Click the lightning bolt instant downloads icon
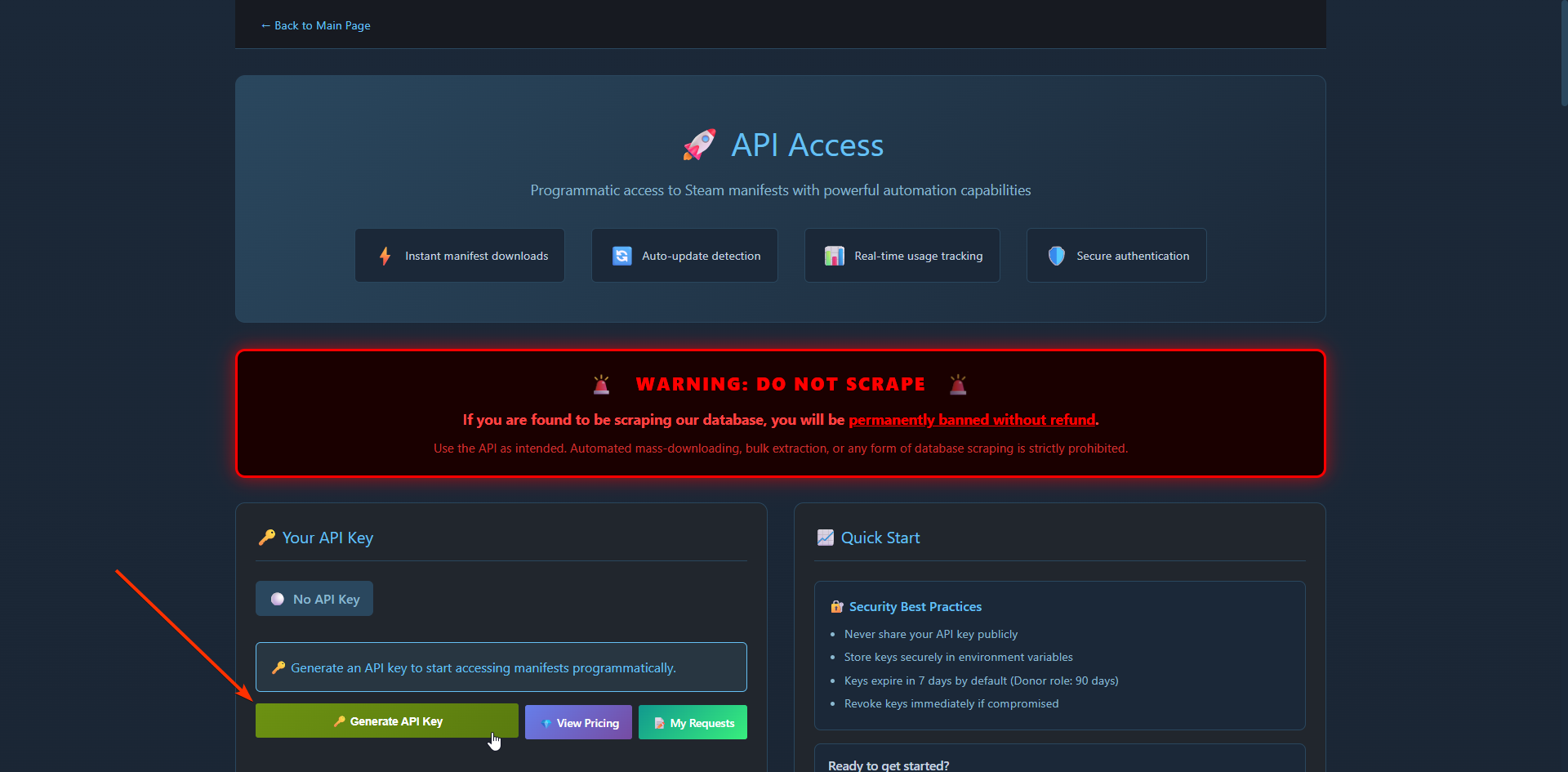This screenshot has height=772, width=1568. tap(385, 257)
